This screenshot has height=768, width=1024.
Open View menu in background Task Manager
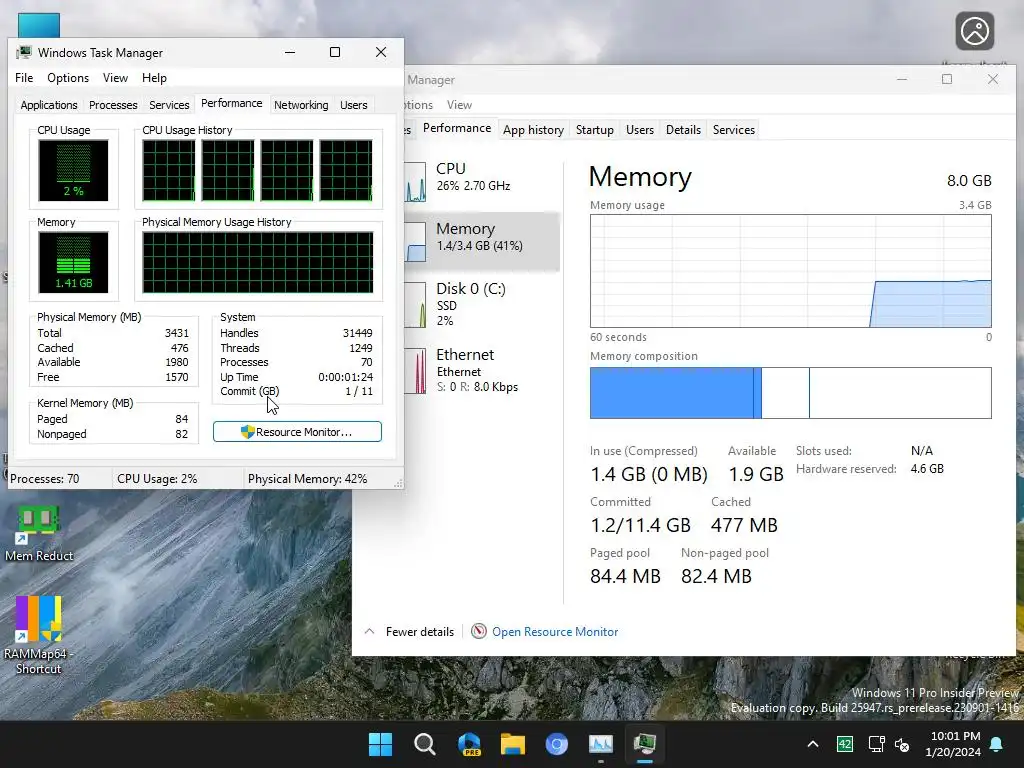459,104
